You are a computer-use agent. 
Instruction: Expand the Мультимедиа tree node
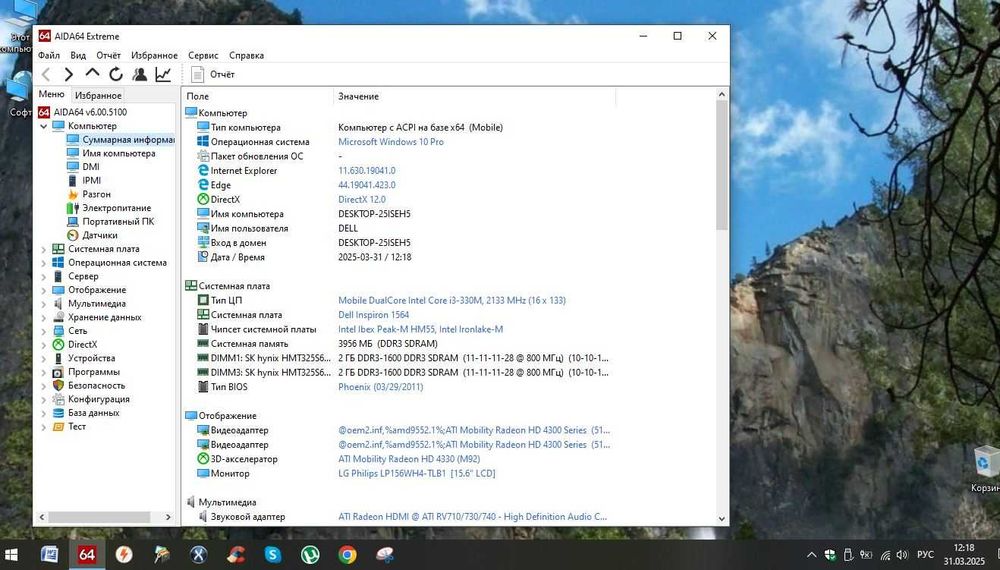click(44, 304)
